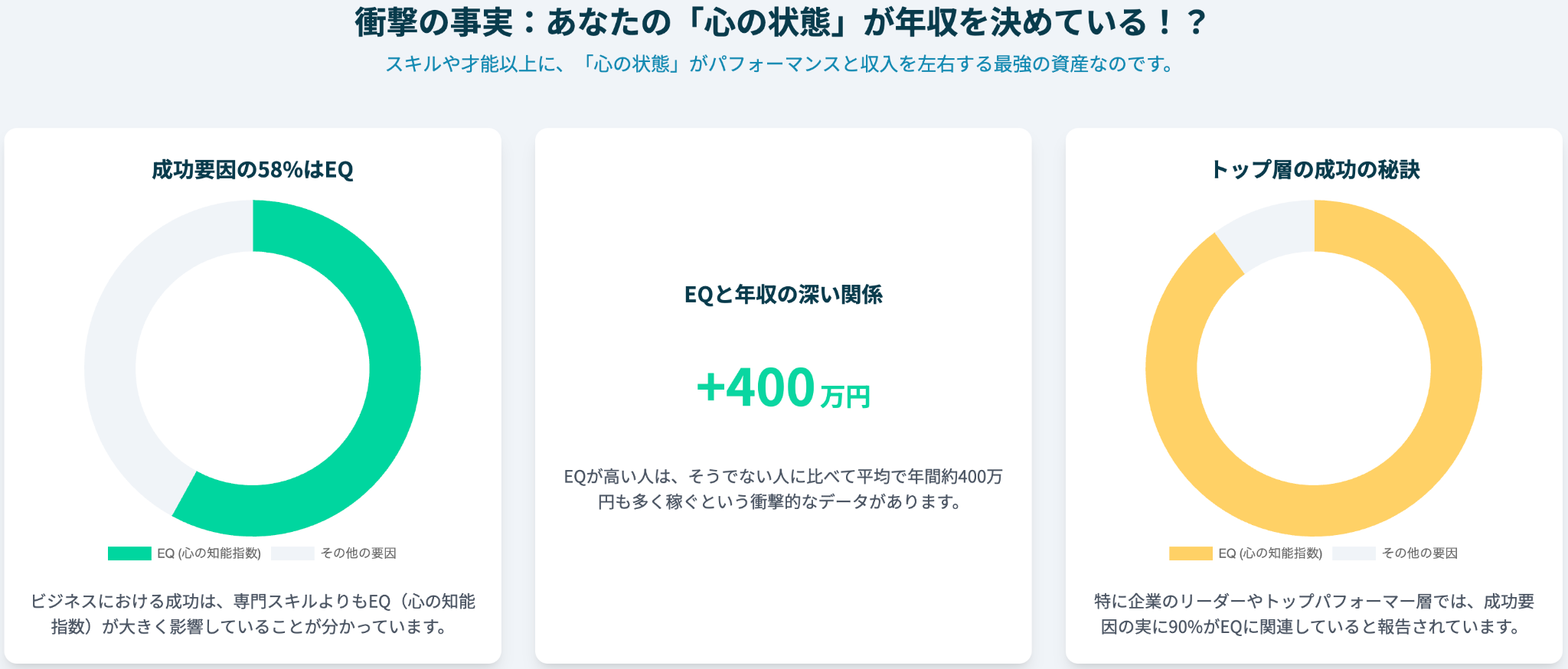Screen dimensions: 1568x669
Task: Click the paragraph about 90%がEQに関連
Action: point(1314,614)
